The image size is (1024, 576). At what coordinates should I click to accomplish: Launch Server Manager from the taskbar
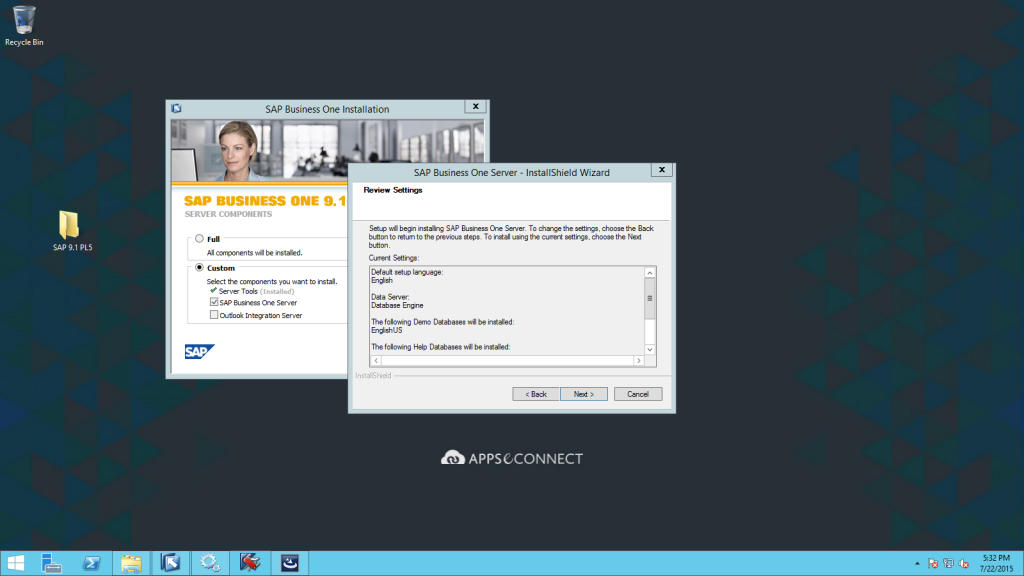51,563
